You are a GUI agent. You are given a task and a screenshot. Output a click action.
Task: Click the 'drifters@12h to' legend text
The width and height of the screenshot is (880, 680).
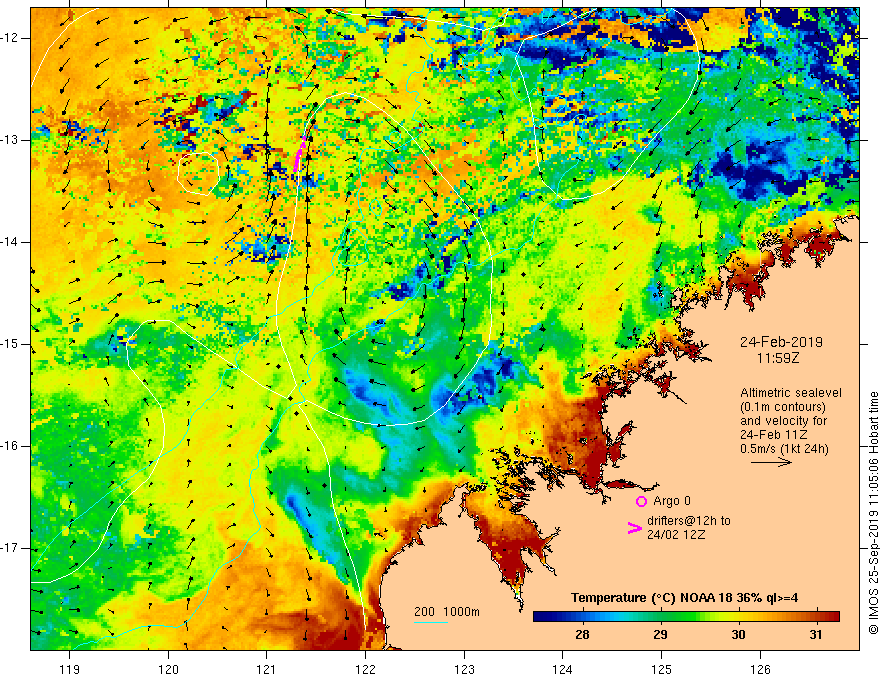tap(689, 521)
